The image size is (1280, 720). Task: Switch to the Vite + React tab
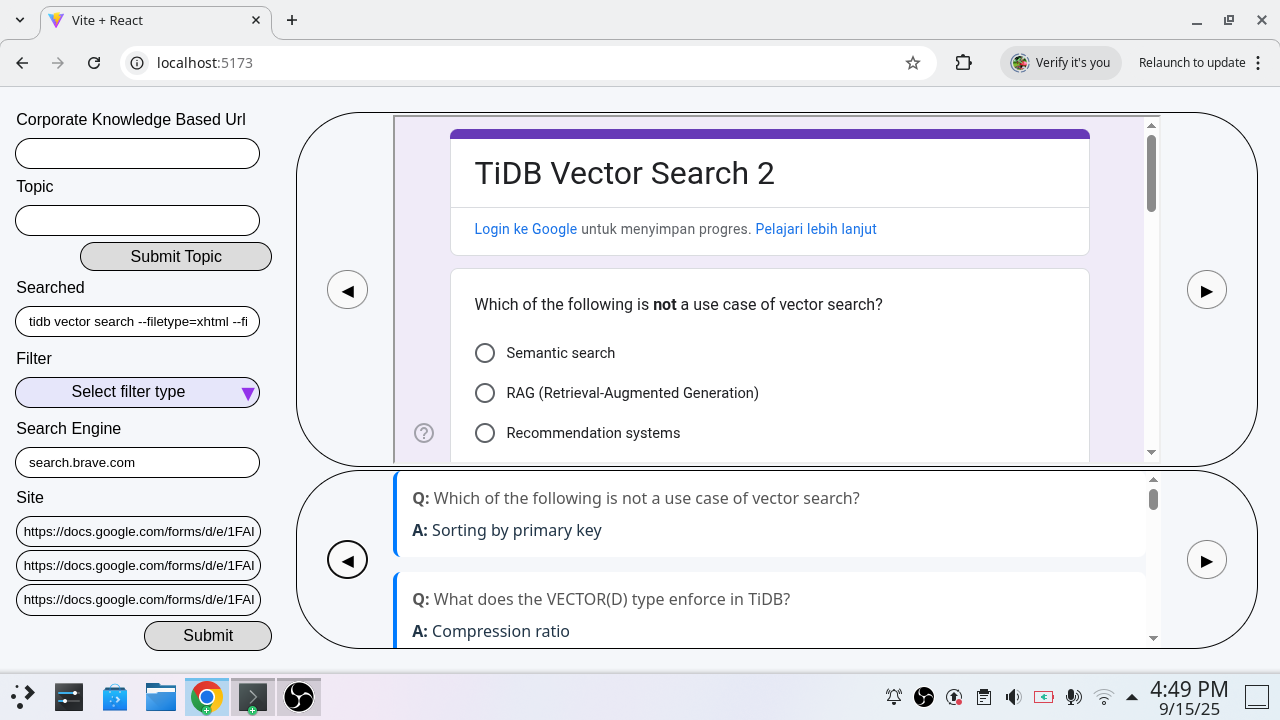coord(156,20)
